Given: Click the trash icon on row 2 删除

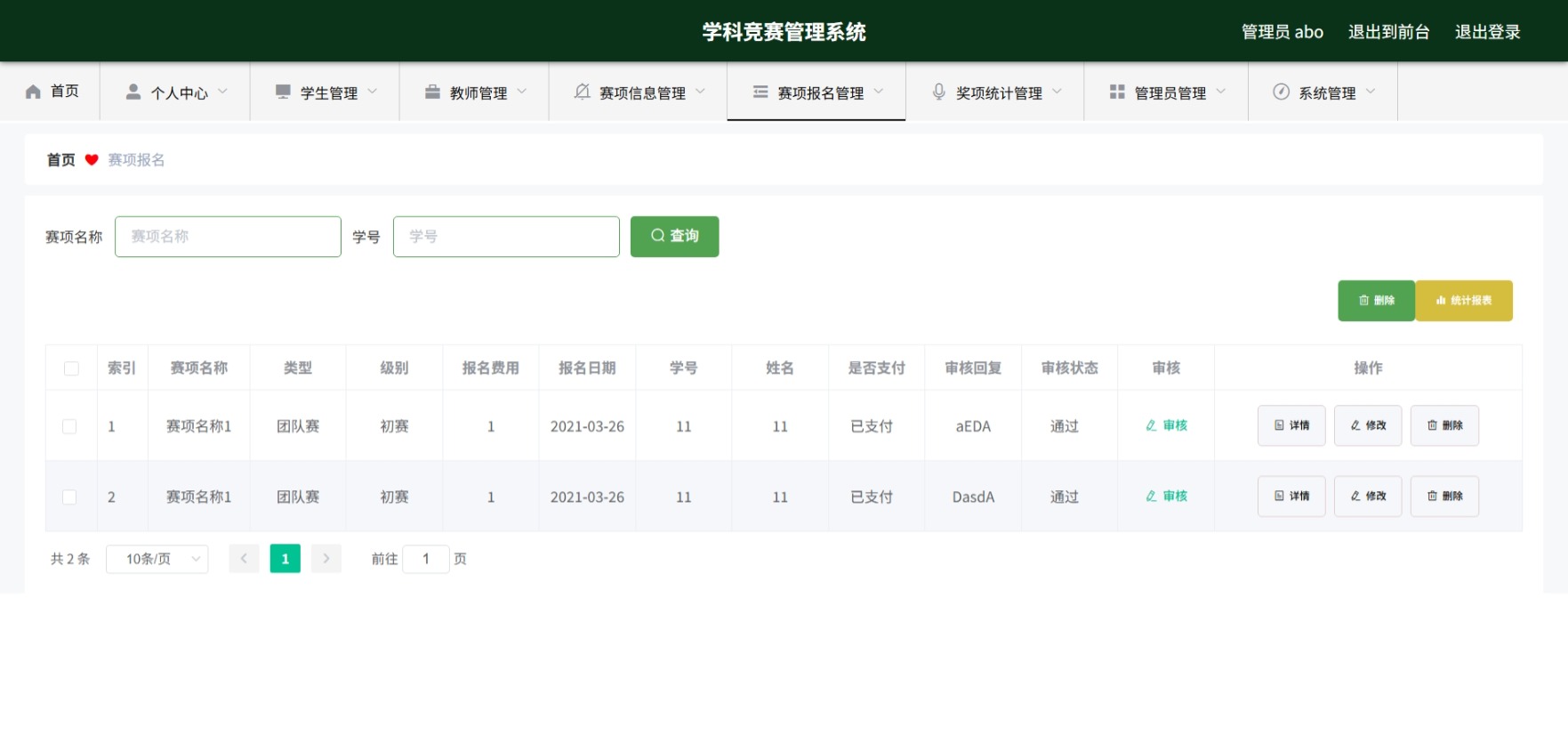Looking at the screenshot, I should pos(1432,497).
